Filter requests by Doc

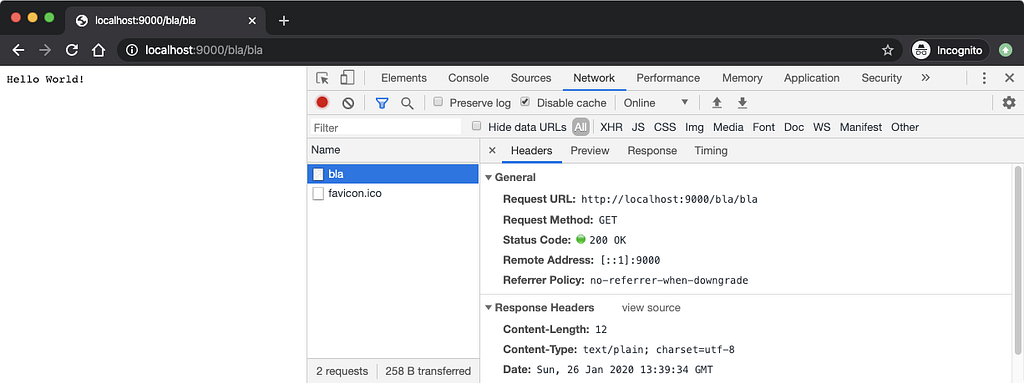[794, 127]
